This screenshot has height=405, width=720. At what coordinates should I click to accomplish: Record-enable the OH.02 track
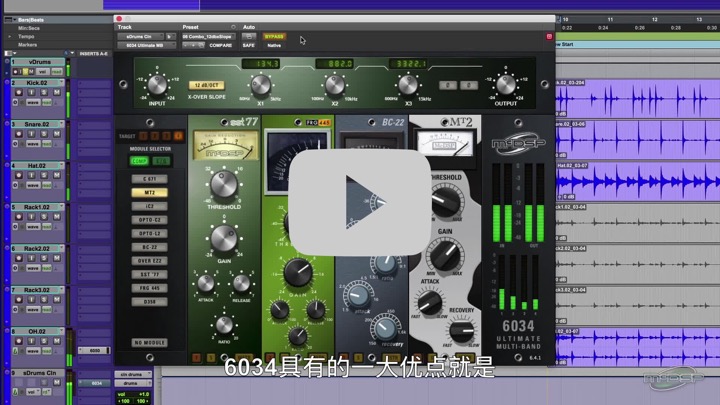pos(19,341)
